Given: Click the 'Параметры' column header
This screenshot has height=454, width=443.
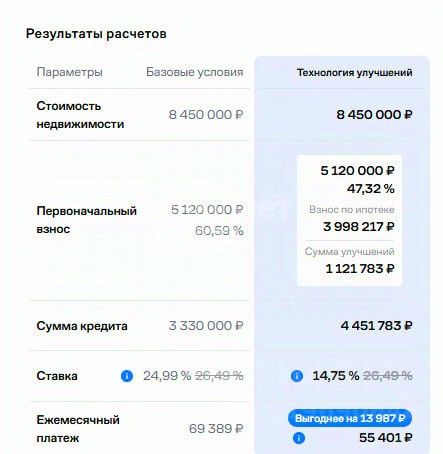Looking at the screenshot, I should coord(69,72).
